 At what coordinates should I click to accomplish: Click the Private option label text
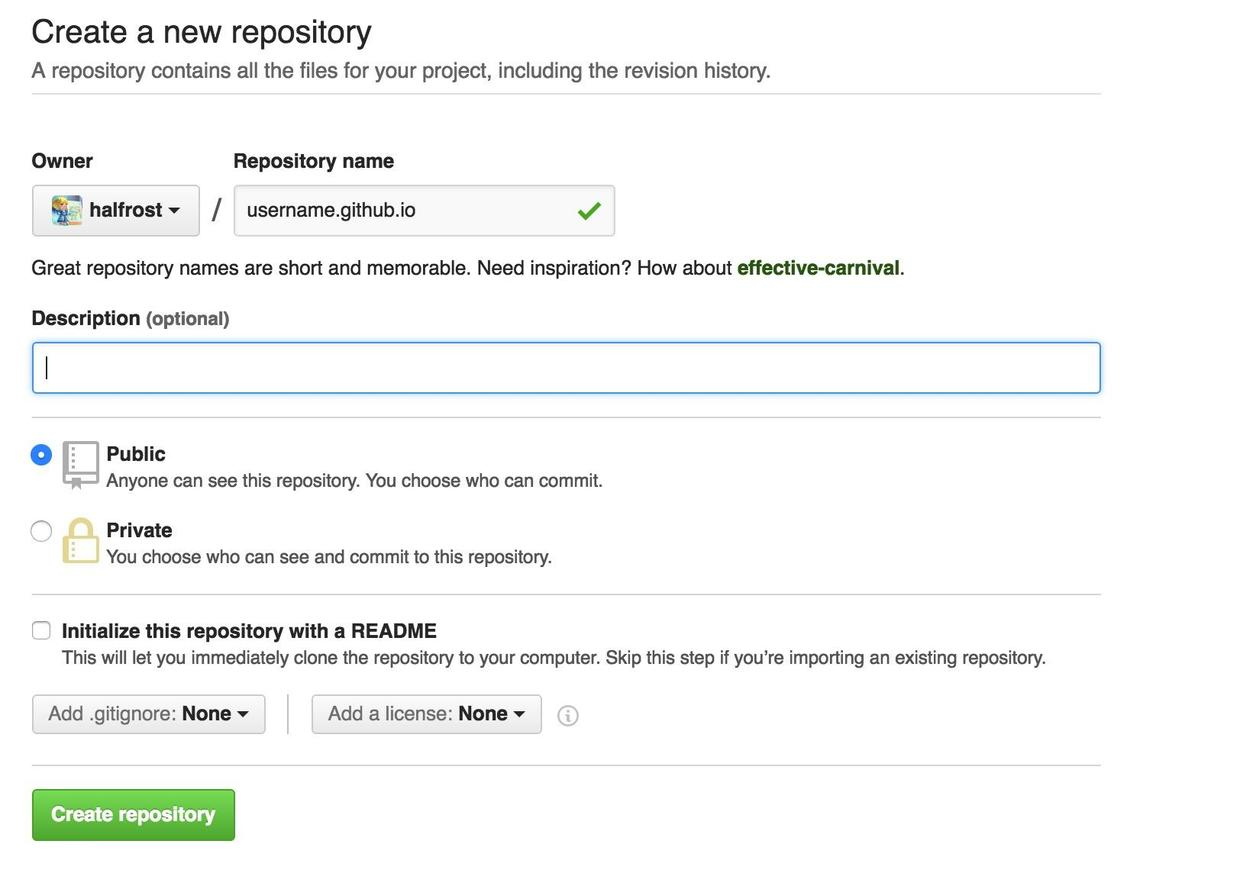[x=139, y=530]
